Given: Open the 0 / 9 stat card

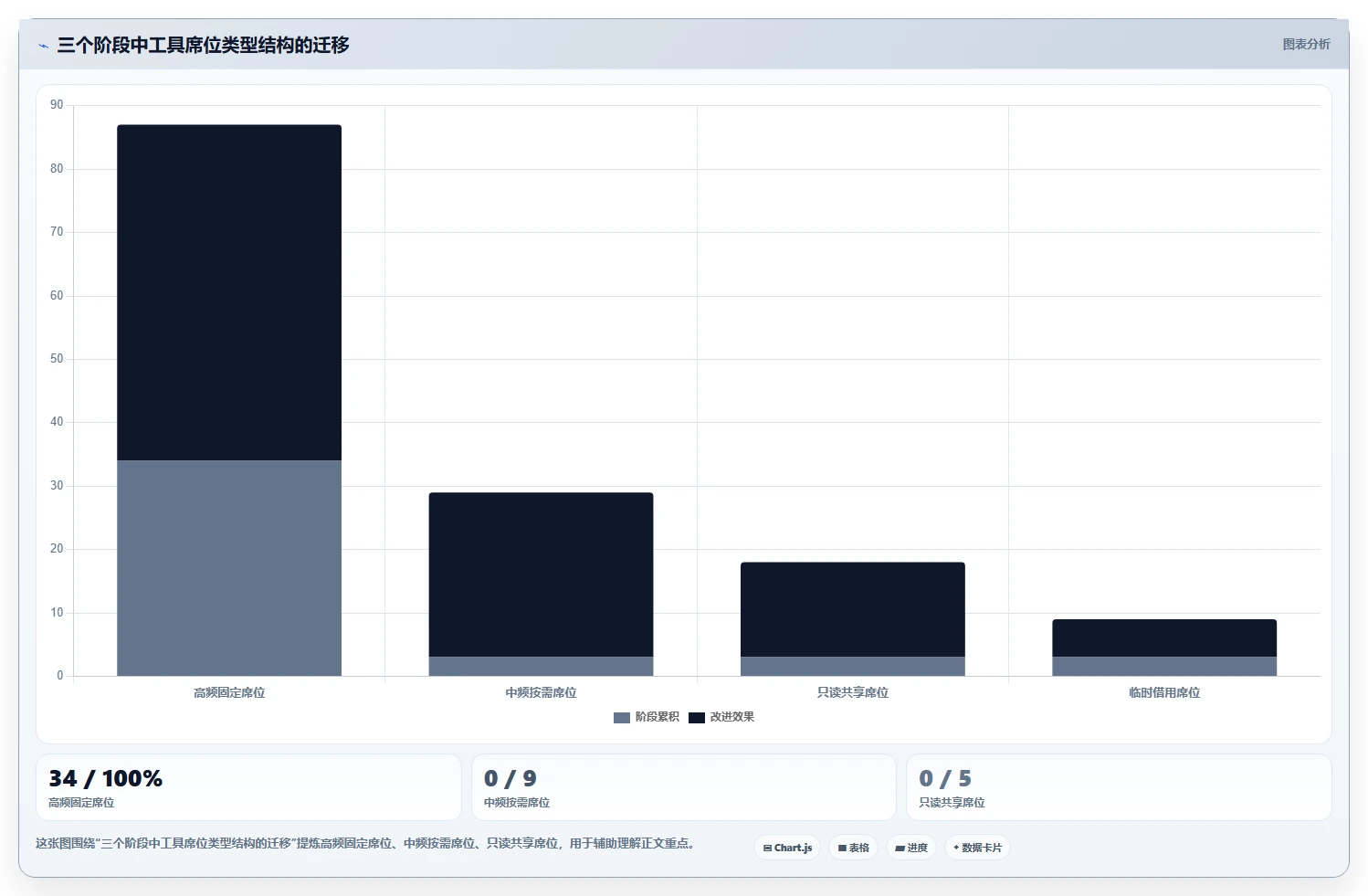Looking at the screenshot, I should pos(683,787).
